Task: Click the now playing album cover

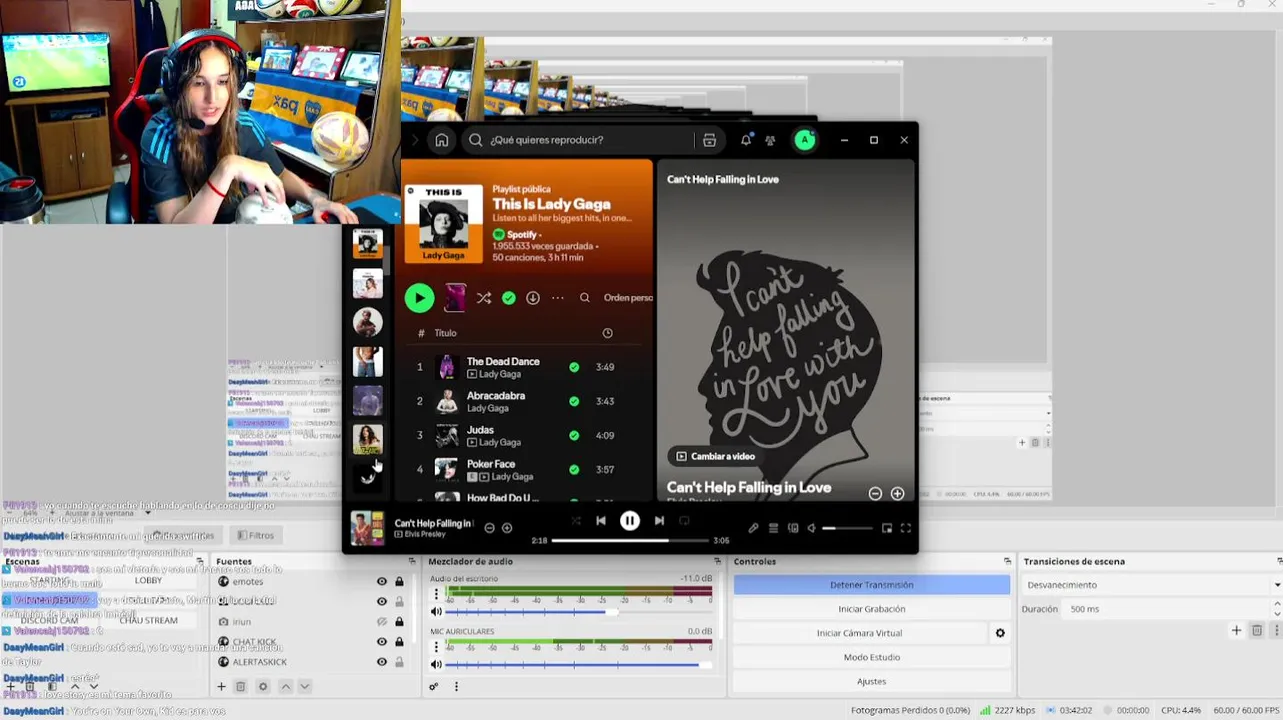Action: click(367, 528)
